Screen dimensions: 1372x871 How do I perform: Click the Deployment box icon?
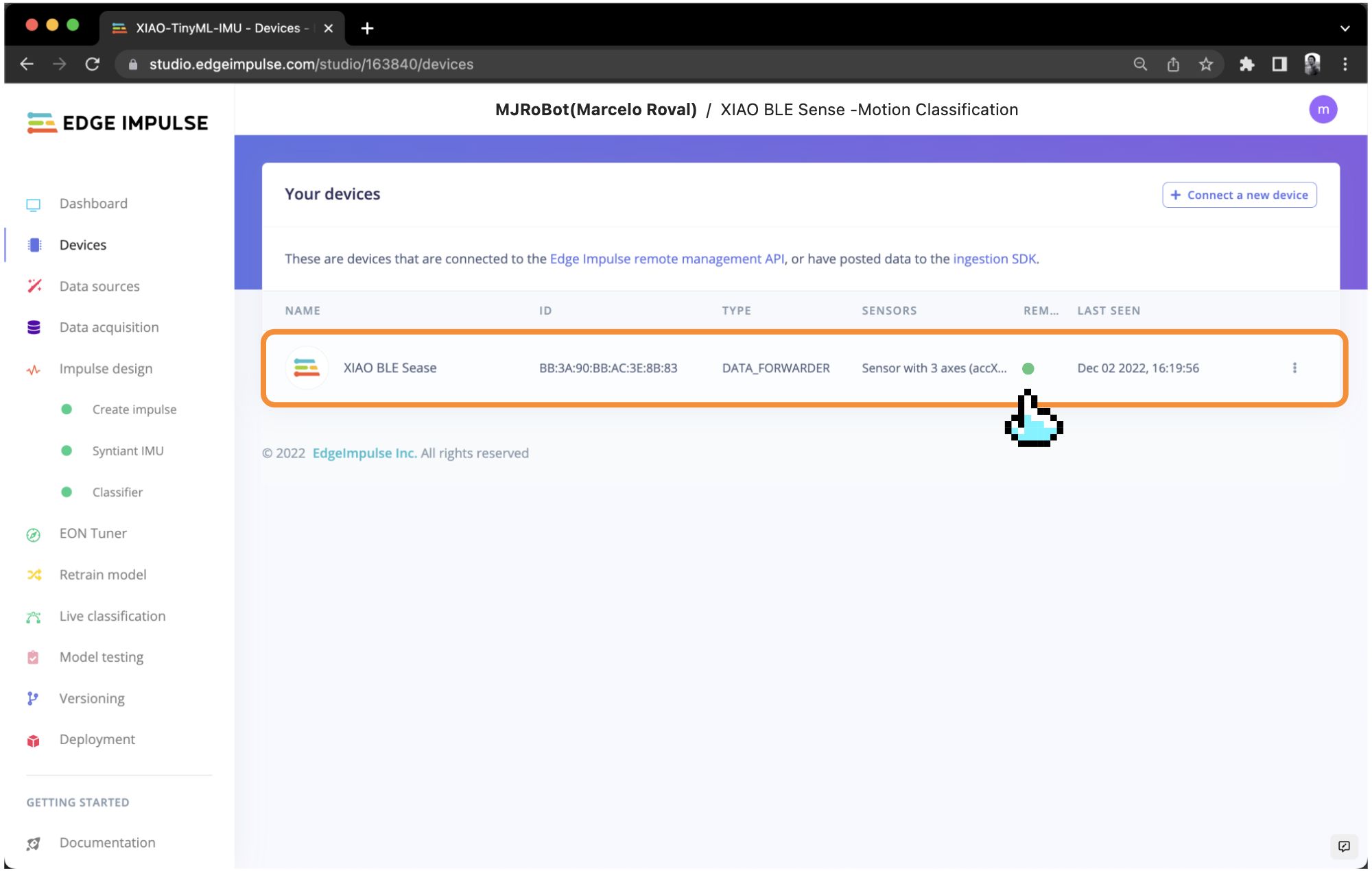click(34, 741)
